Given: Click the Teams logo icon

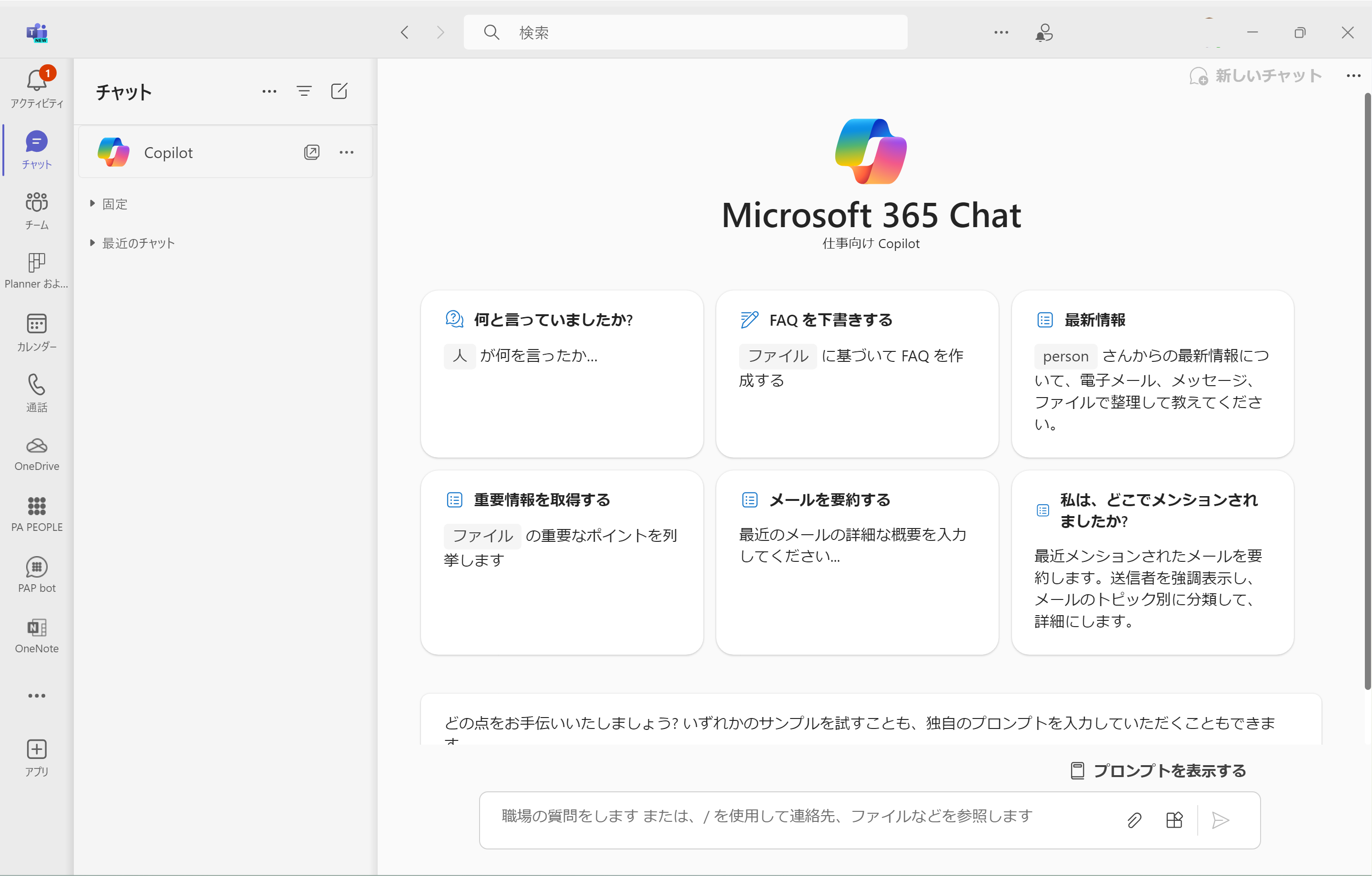Looking at the screenshot, I should [37, 32].
